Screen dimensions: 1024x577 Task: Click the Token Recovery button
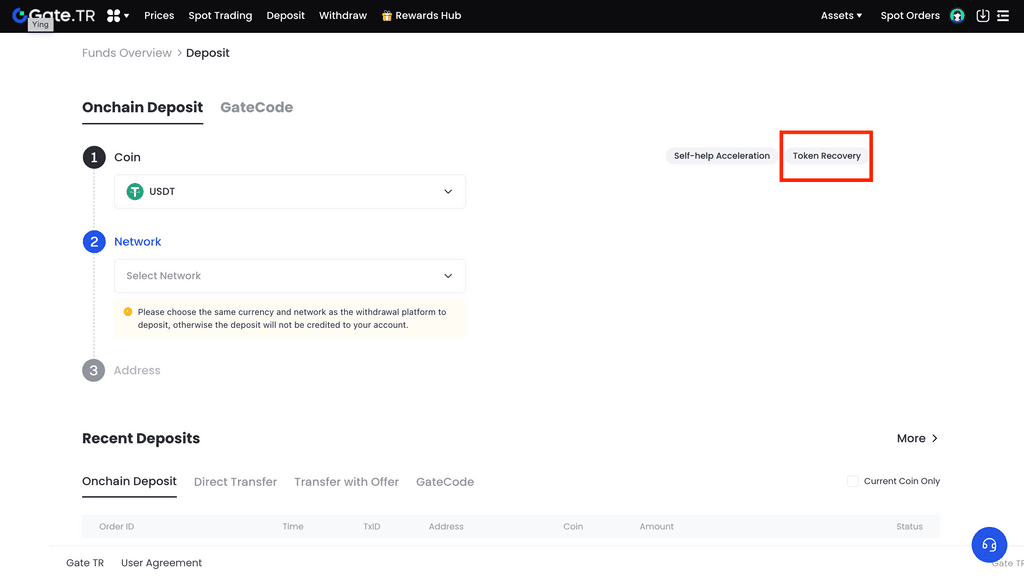[826, 156]
